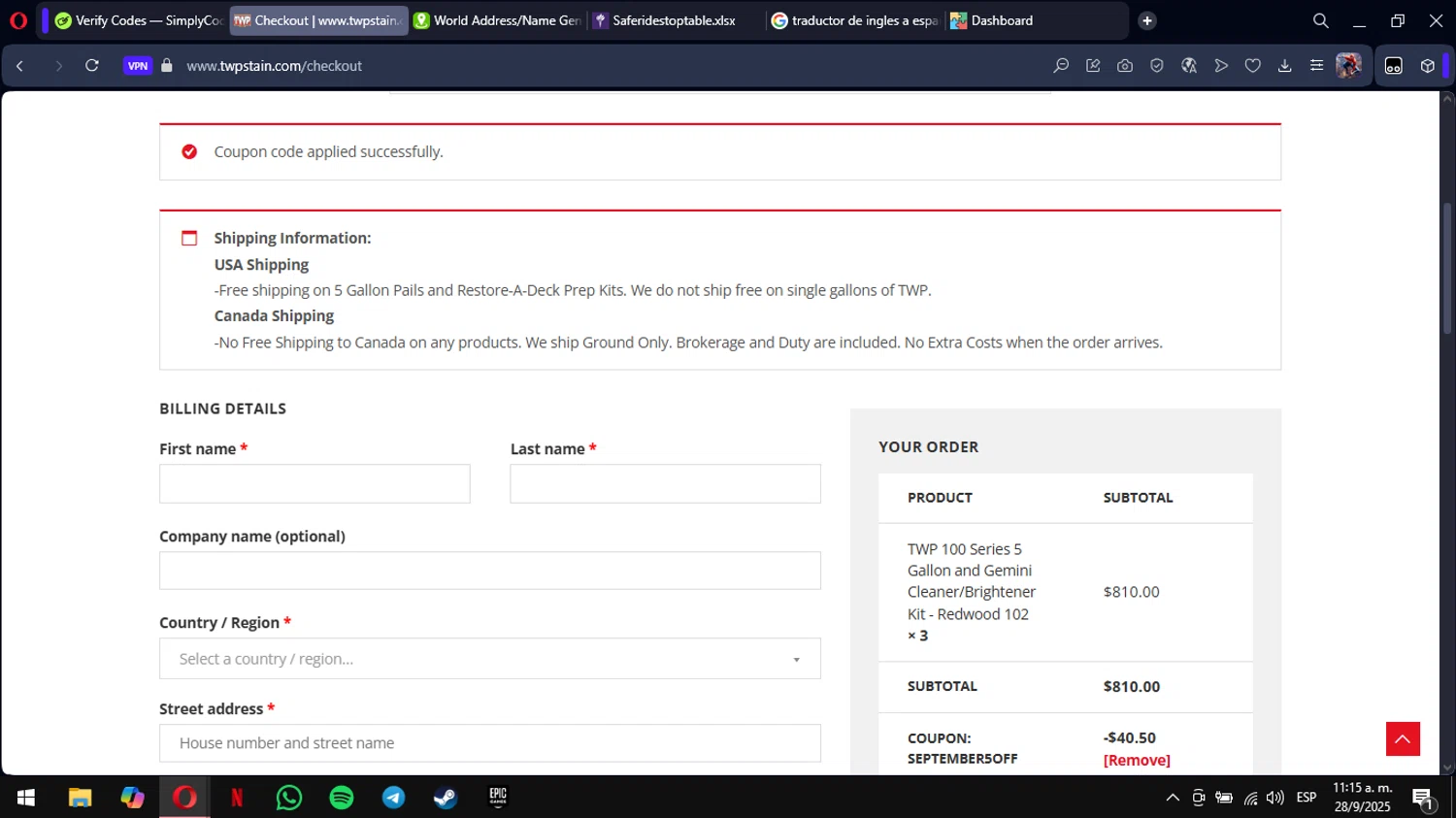Open WhatsApp from the taskbar
This screenshot has height=818, width=1456.
288,798
